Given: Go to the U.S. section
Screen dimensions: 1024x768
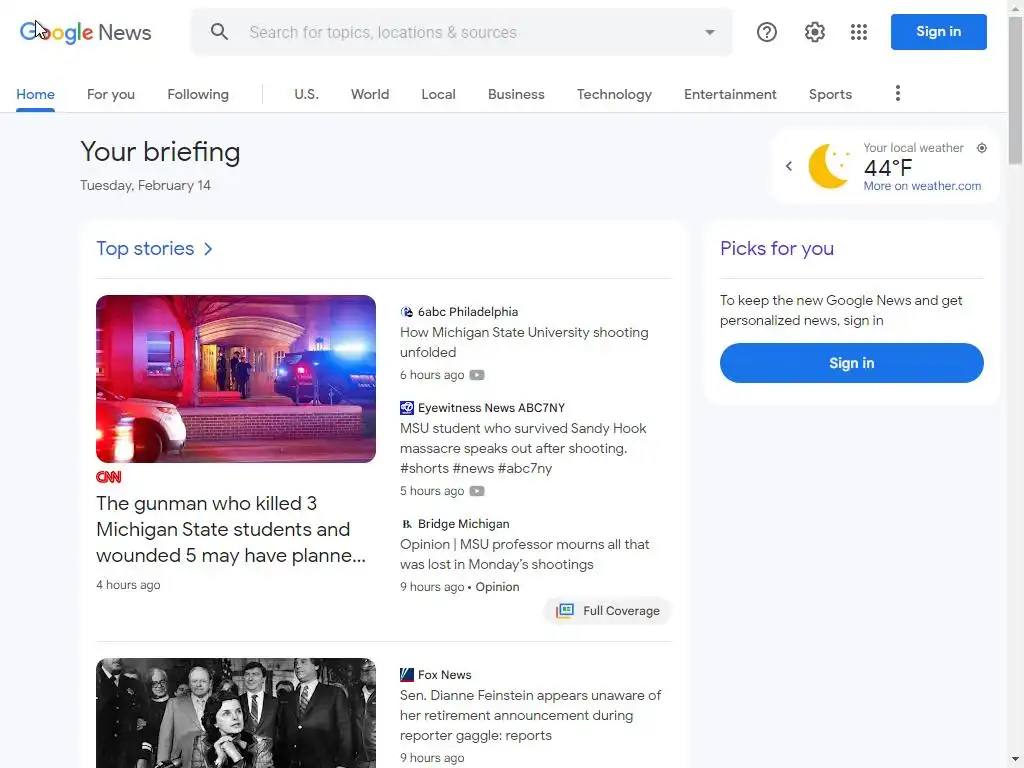Looking at the screenshot, I should (x=306, y=94).
